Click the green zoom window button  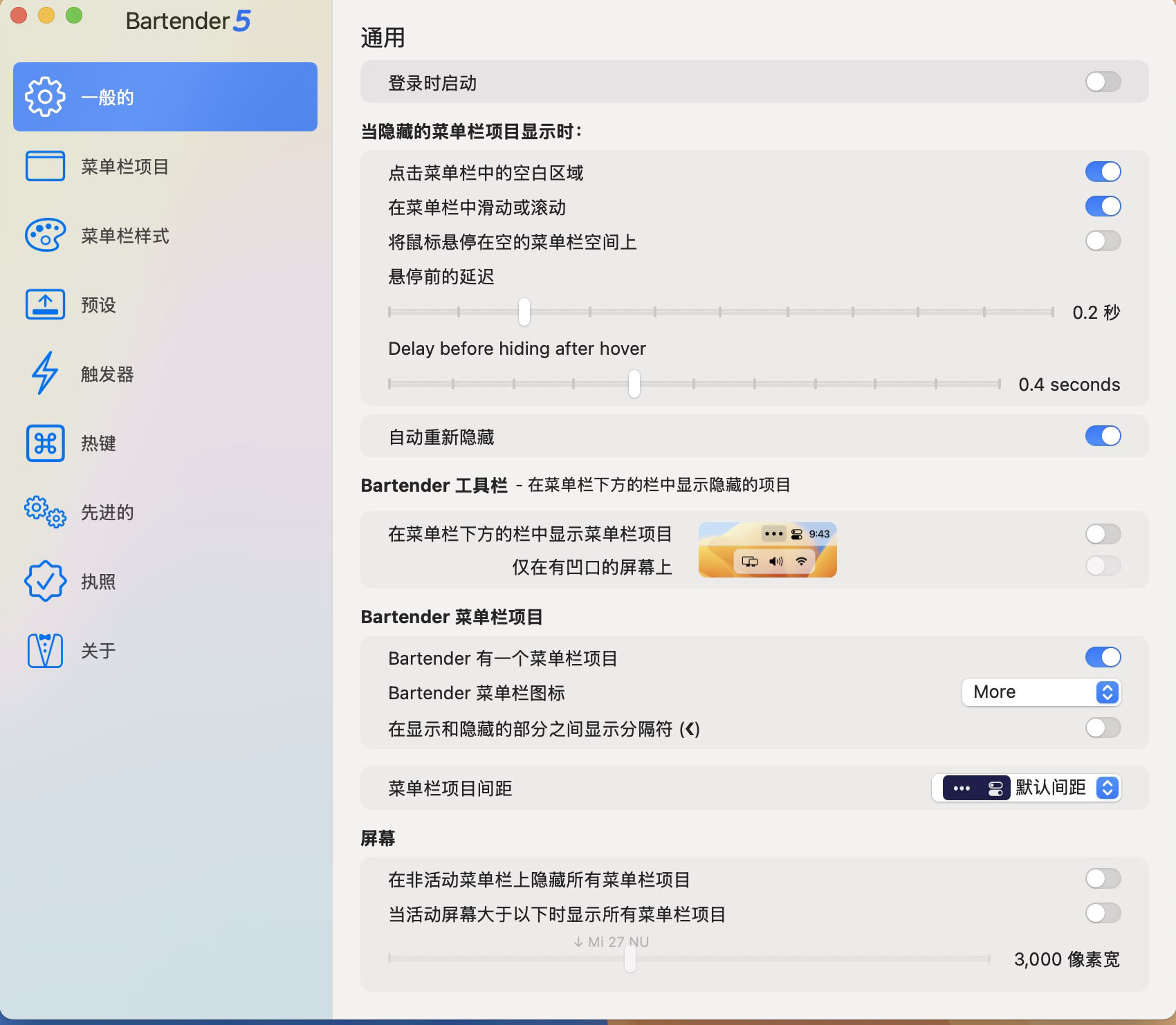pyautogui.click(x=74, y=15)
